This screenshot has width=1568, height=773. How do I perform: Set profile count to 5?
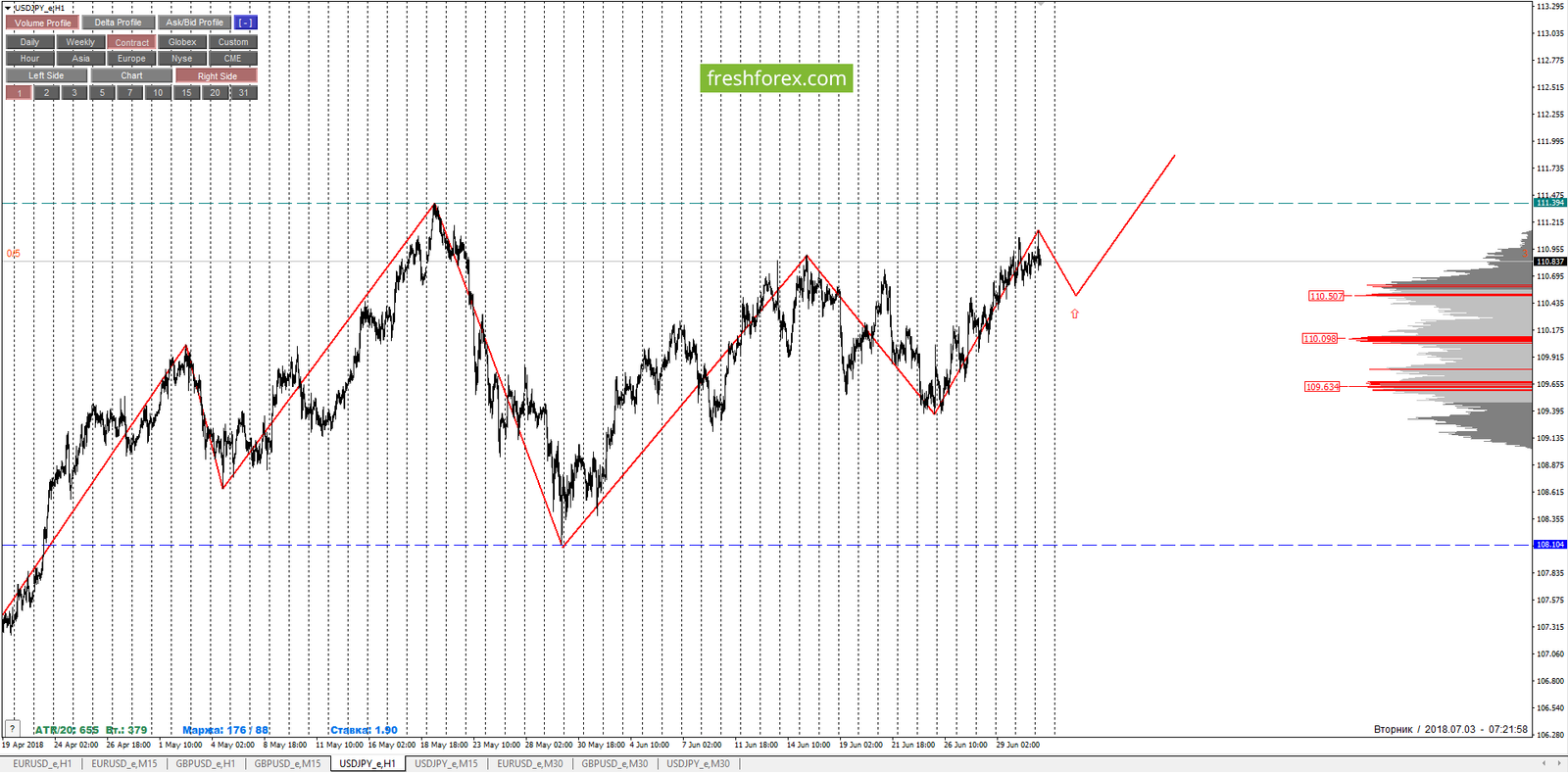(102, 93)
